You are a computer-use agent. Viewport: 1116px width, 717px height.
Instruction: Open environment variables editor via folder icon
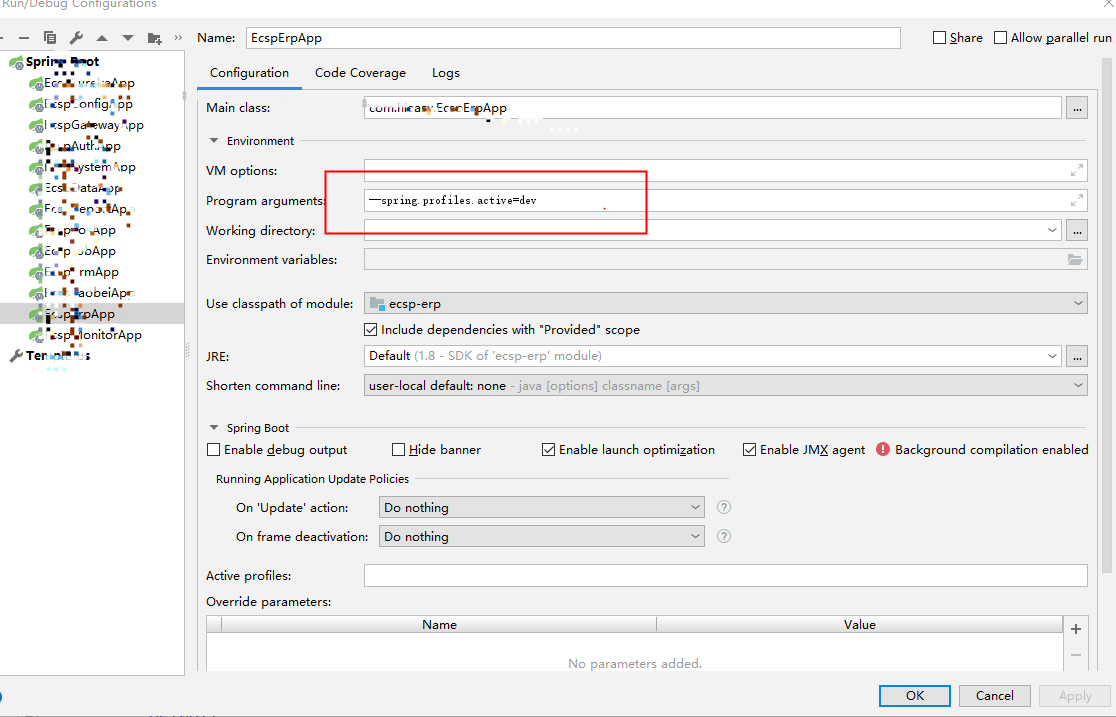[x=1075, y=259]
